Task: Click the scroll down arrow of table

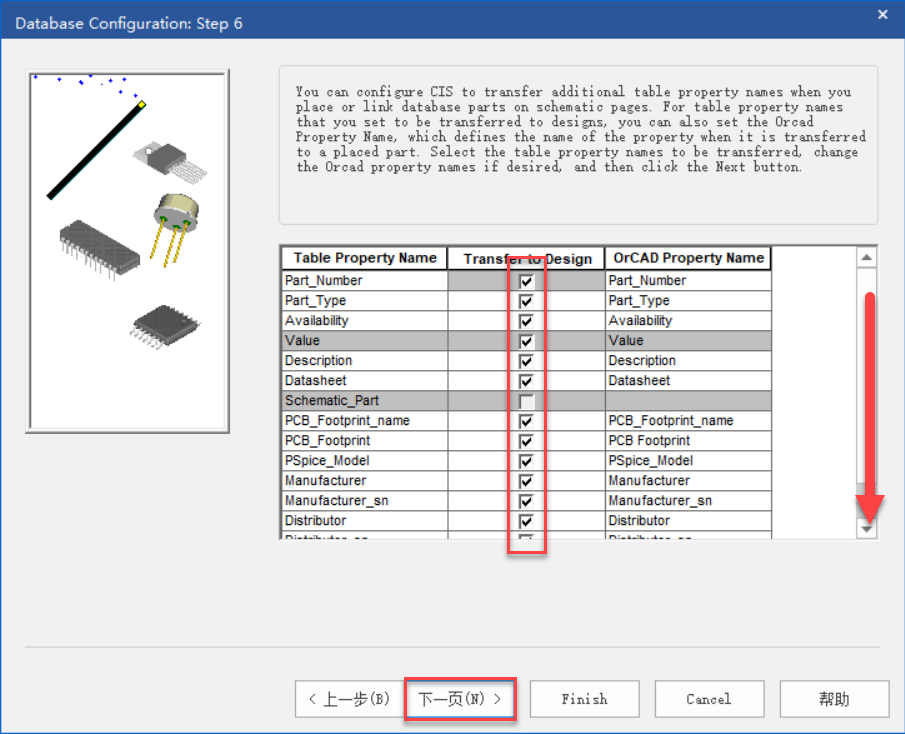Action: pos(867,530)
